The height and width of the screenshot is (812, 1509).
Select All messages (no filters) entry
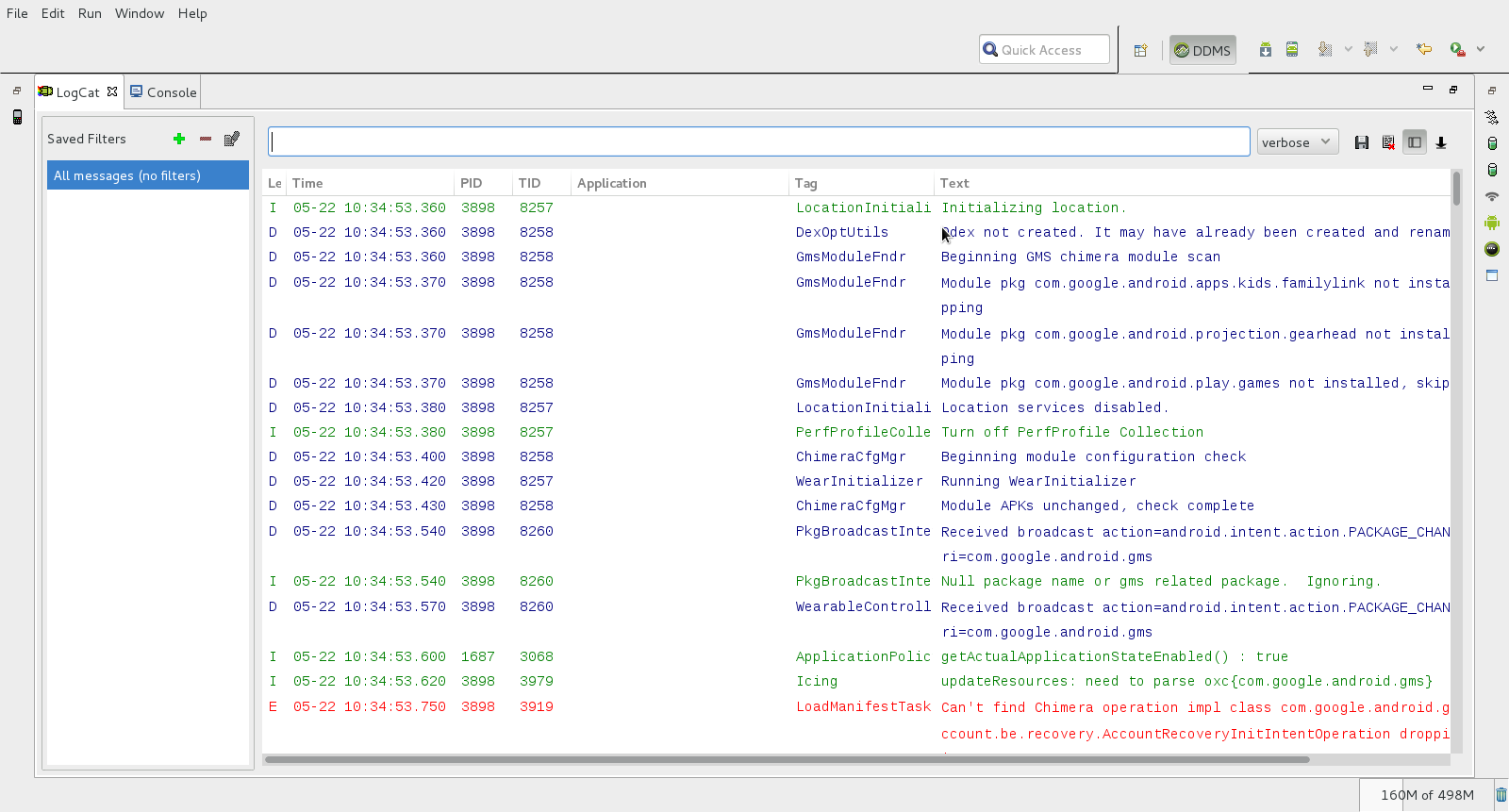coord(148,175)
